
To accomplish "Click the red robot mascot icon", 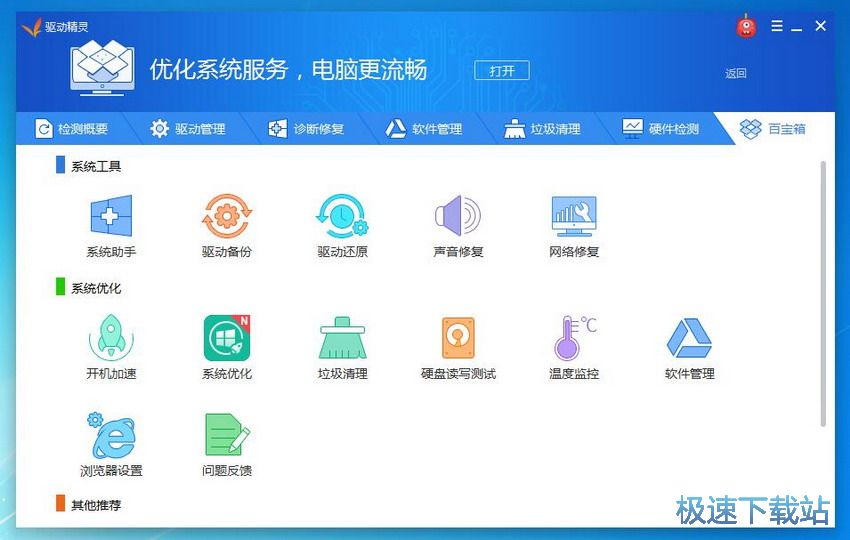I will click(x=746, y=26).
